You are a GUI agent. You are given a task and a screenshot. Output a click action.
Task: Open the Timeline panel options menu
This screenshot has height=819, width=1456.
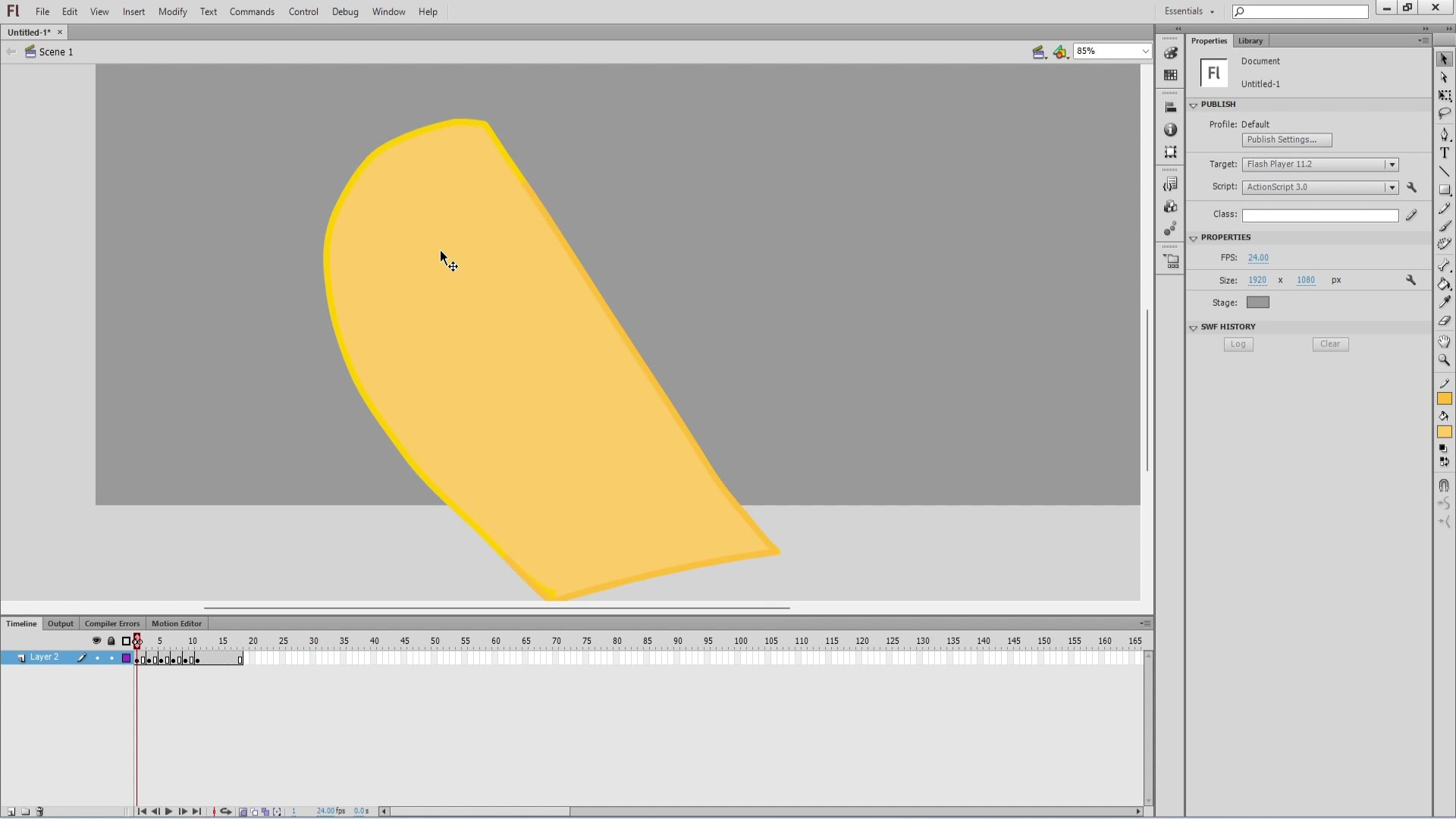point(1145,623)
